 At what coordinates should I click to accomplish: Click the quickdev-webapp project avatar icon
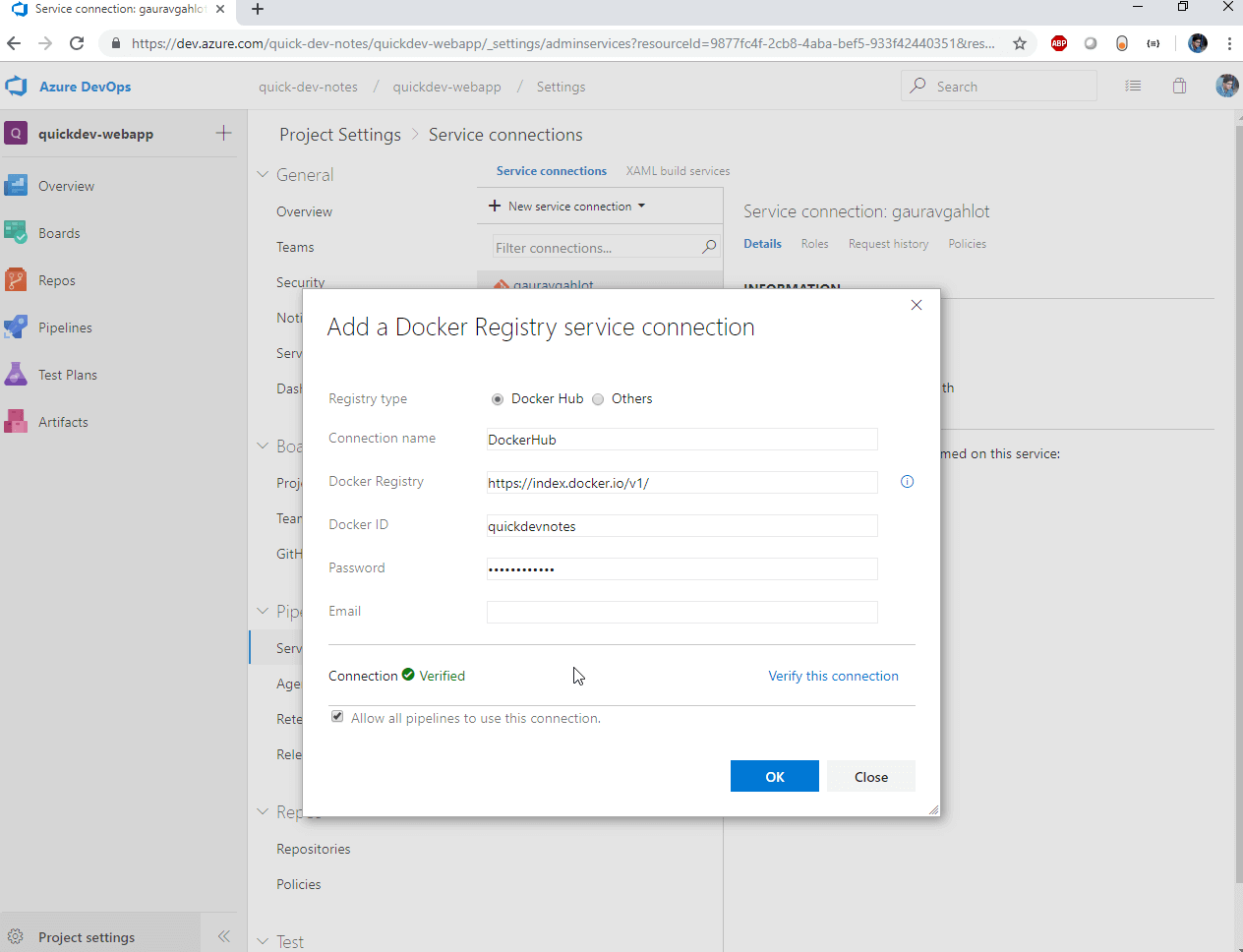pyautogui.click(x=16, y=133)
